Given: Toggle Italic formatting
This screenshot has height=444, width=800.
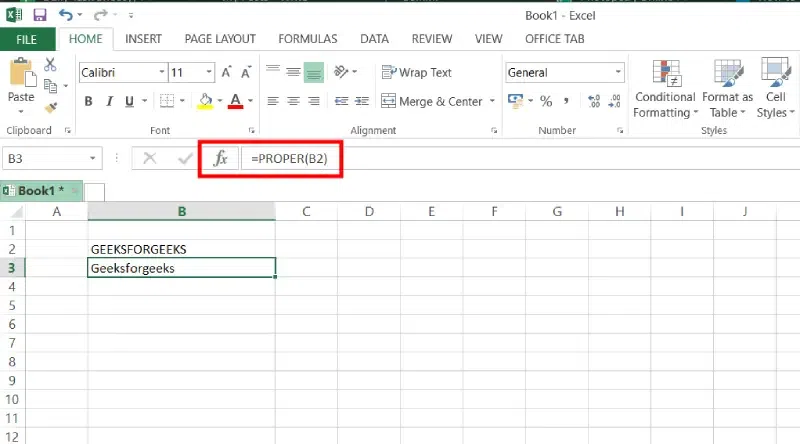Looking at the screenshot, I should 109,101.
